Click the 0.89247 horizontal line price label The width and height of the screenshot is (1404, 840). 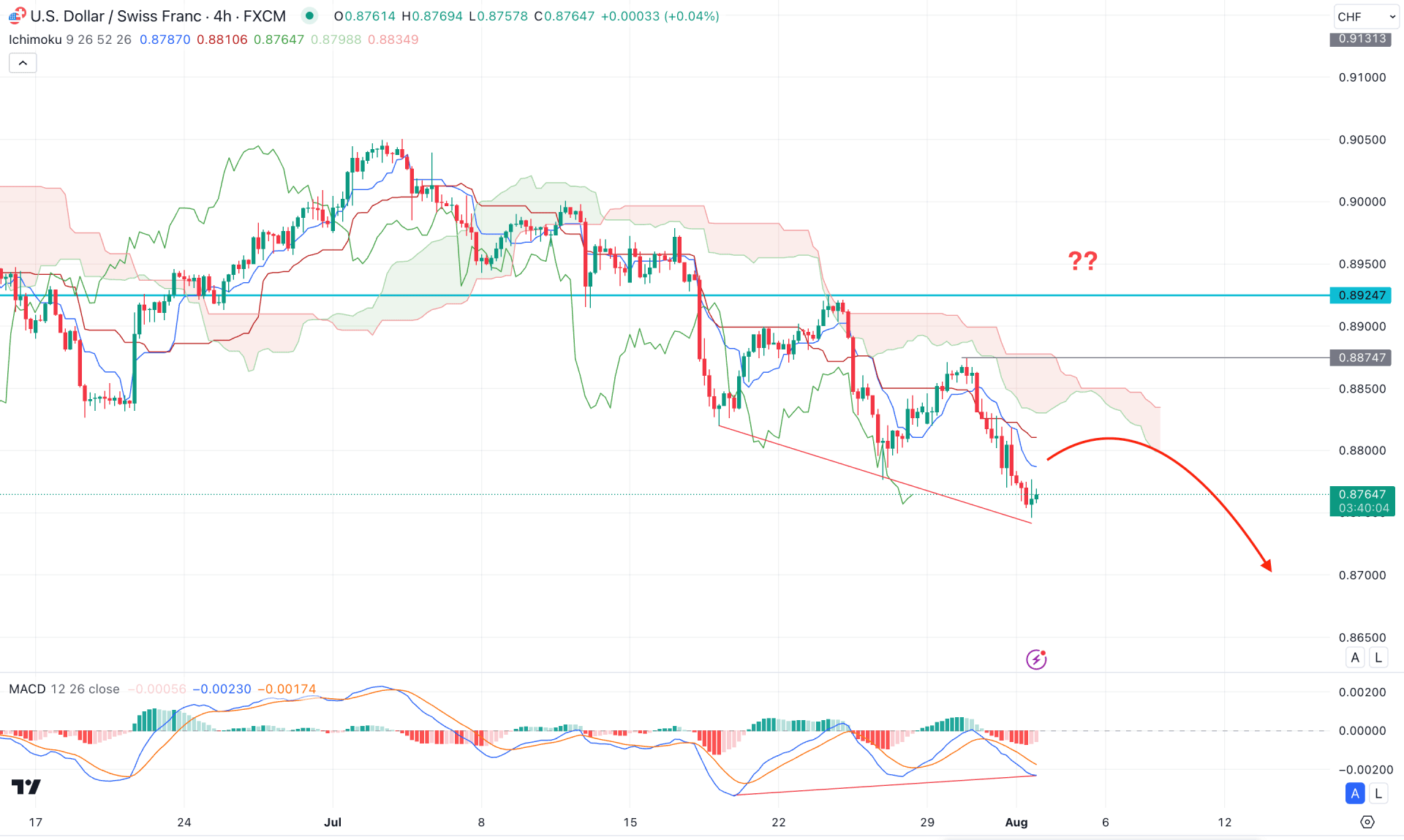click(x=1361, y=295)
